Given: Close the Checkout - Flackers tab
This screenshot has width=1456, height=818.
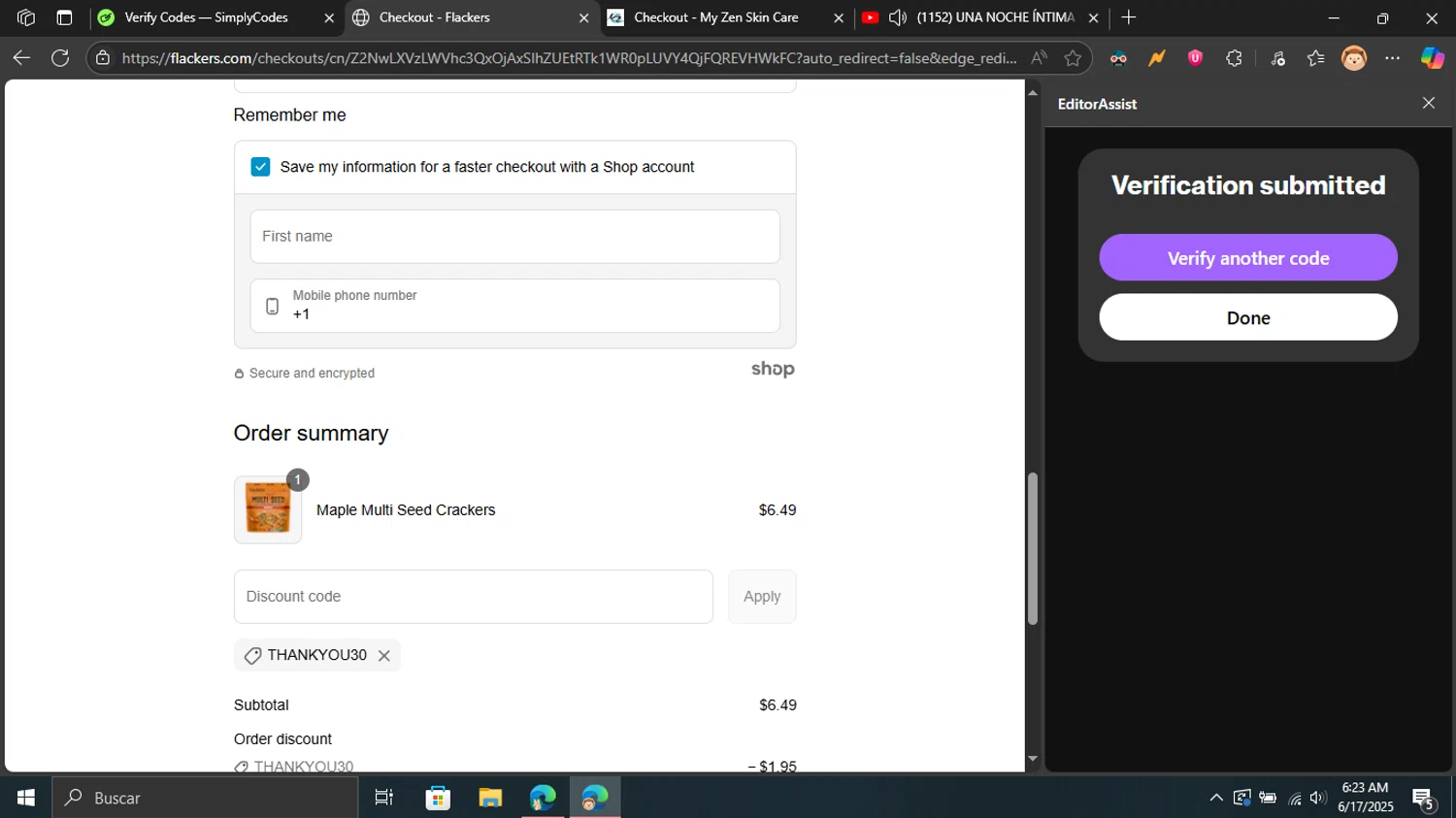Looking at the screenshot, I should click(583, 17).
